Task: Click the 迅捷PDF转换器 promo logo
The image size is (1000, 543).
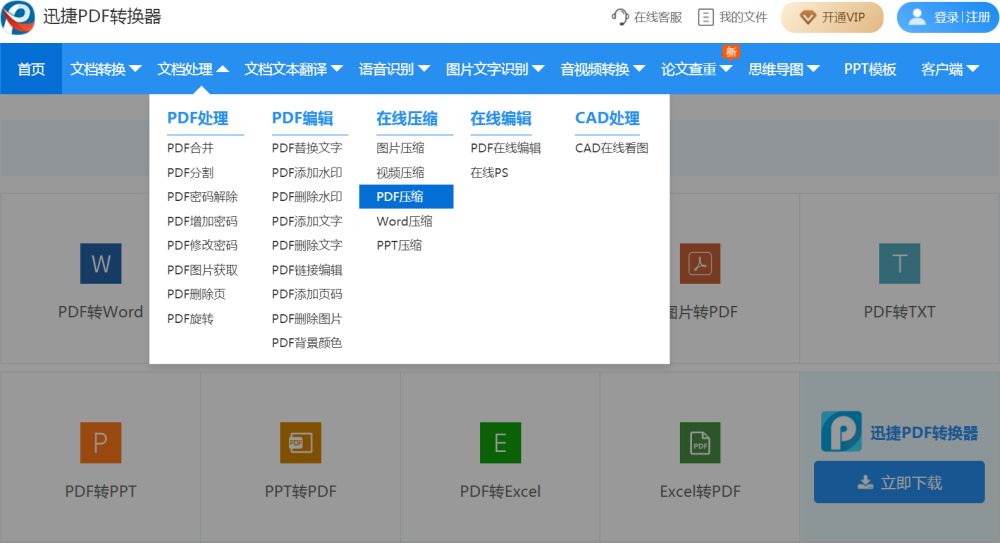Action: pyautogui.click(x=841, y=432)
